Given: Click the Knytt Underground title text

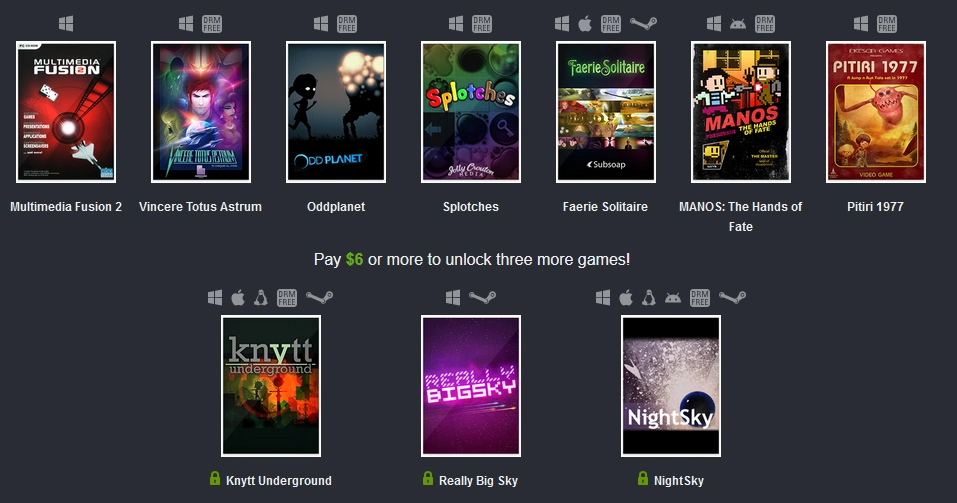Looking at the screenshot, I should coord(279,481).
